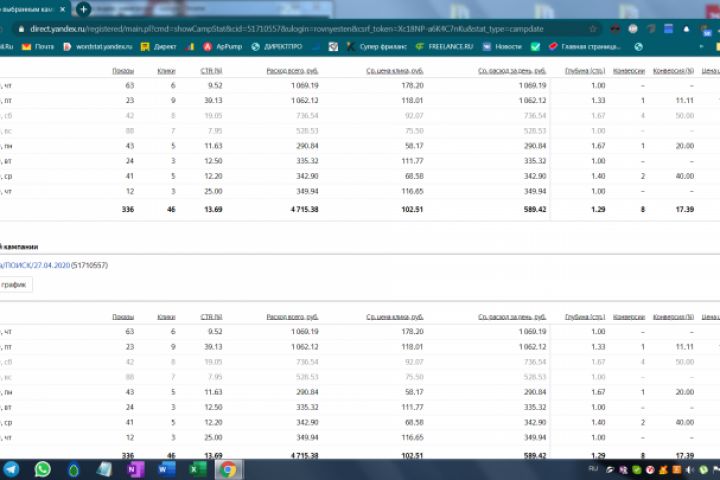Select click price 178.20 in campaign table
Viewport: 720px width, 480px height.
point(412,332)
